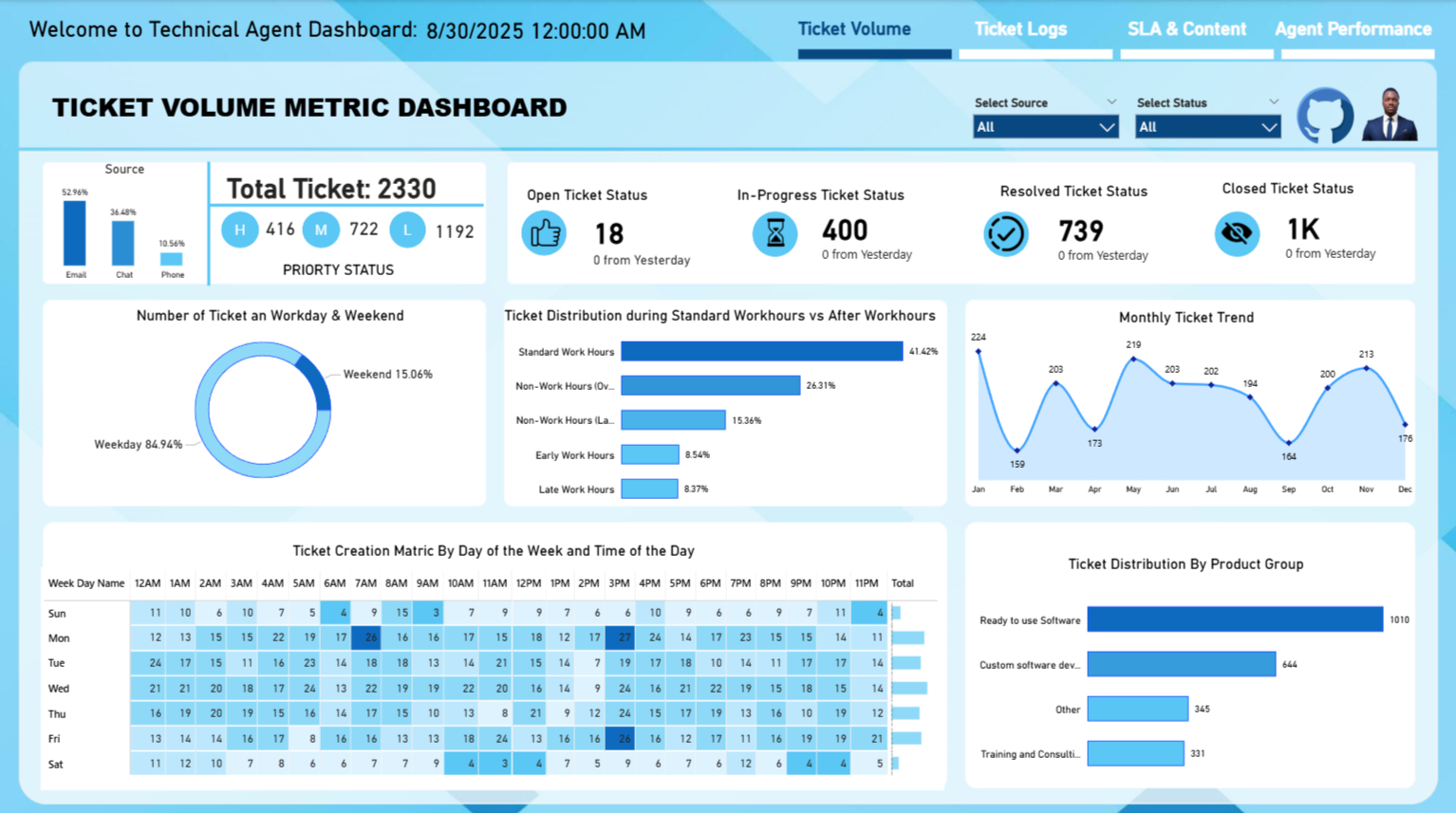Open the Agent Performance tab
Screen dimensions: 1456x813
(1353, 28)
